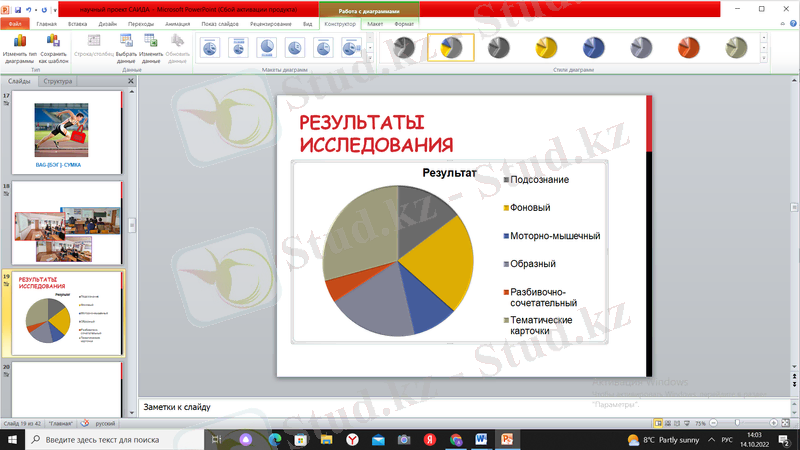The width and height of the screenshot is (800, 450).
Task: Apply the orange chart style
Action: pyautogui.click(x=689, y=47)
